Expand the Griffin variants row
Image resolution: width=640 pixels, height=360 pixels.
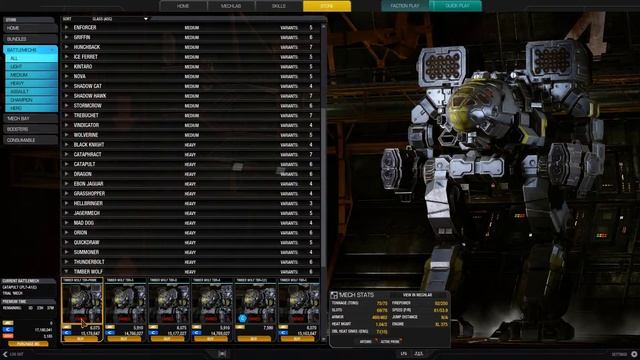click(67, 37)
